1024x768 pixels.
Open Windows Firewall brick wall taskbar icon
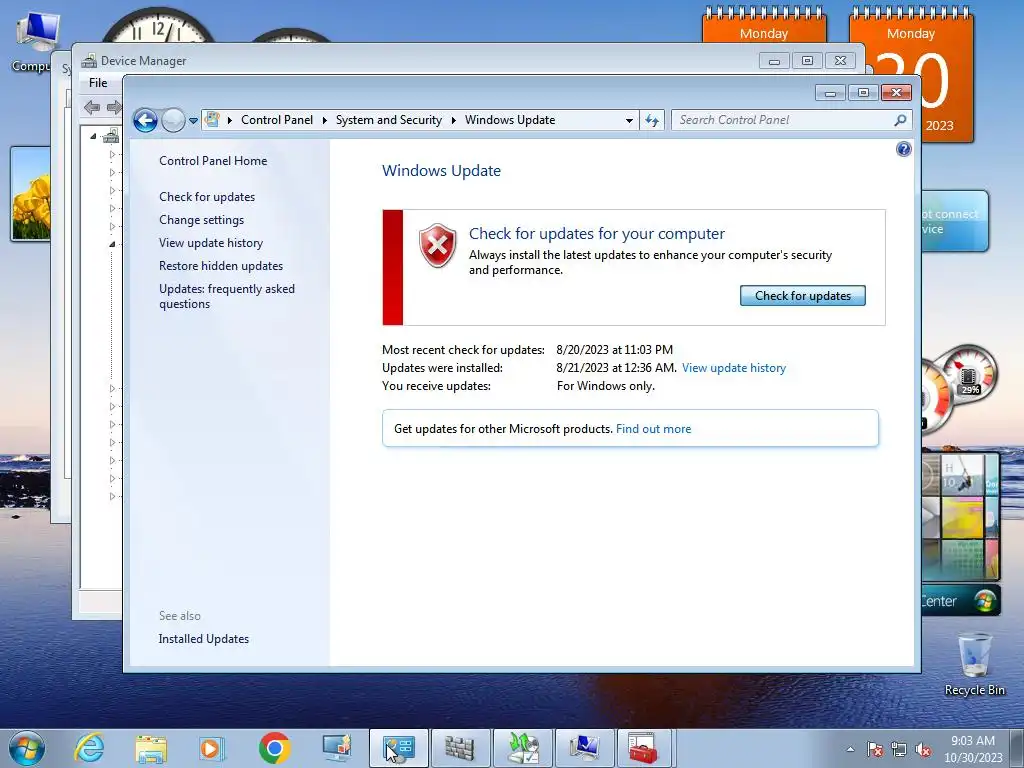(460, 748)
